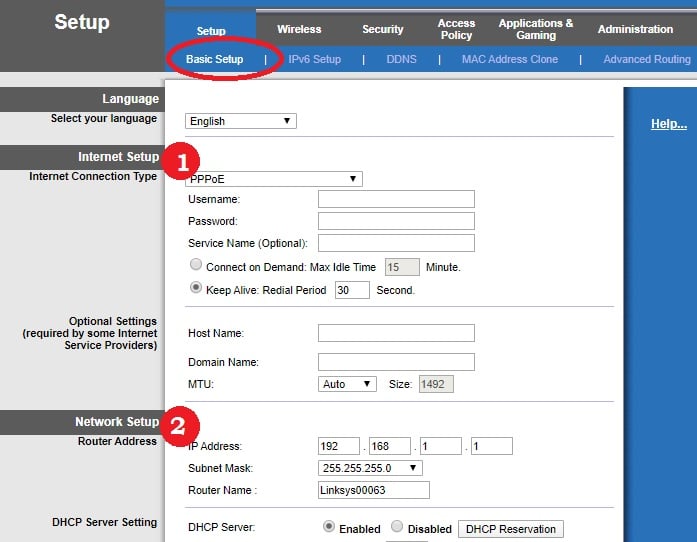Select Keep Alive radio button
Image resolution: width=697 pixels, height=542 pixels.
[x=196, y=289]
